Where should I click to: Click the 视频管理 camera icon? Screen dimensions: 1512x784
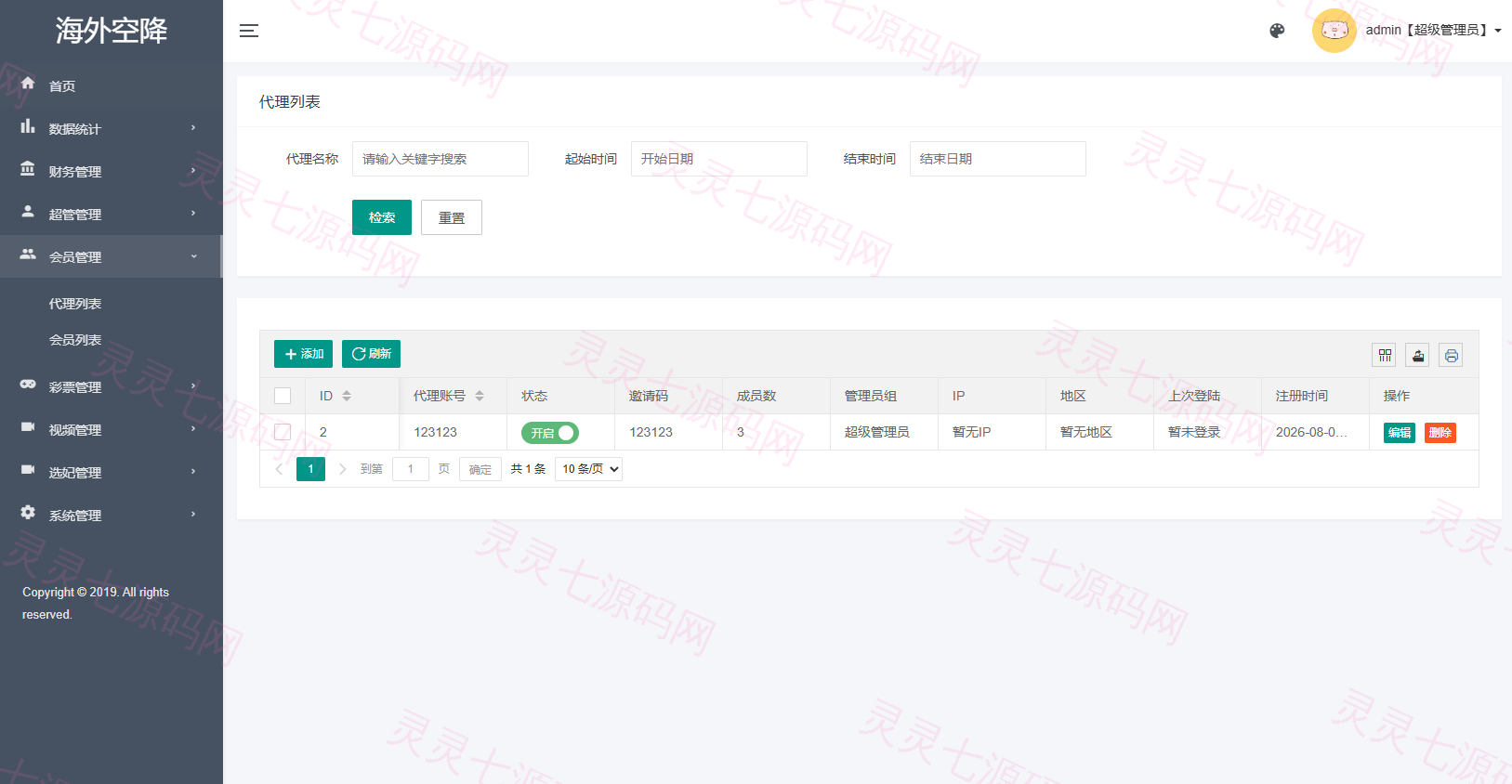tap(28, 427)
